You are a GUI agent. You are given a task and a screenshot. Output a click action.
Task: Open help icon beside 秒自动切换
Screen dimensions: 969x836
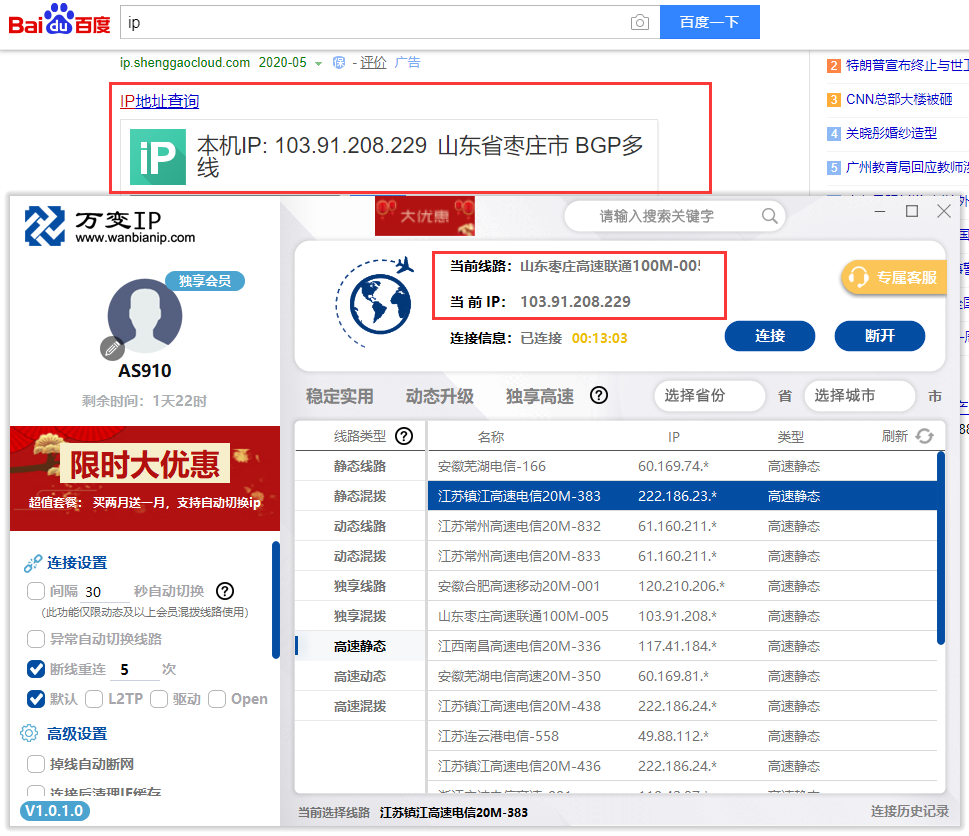[225, 591]
